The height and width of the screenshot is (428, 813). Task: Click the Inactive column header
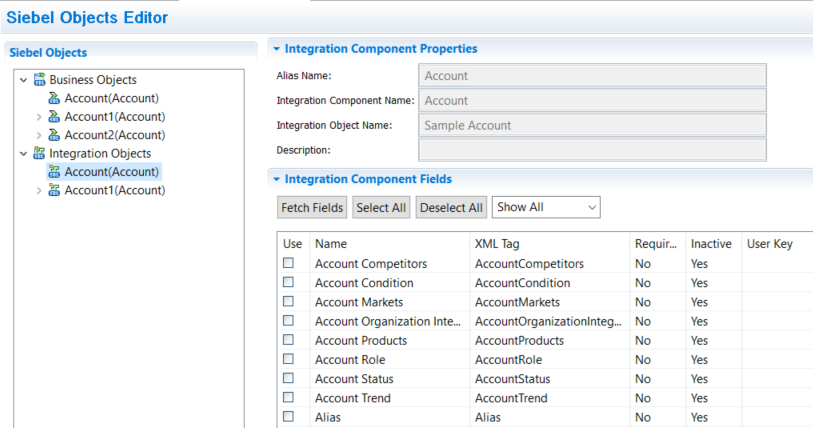[x=711, y=244]
